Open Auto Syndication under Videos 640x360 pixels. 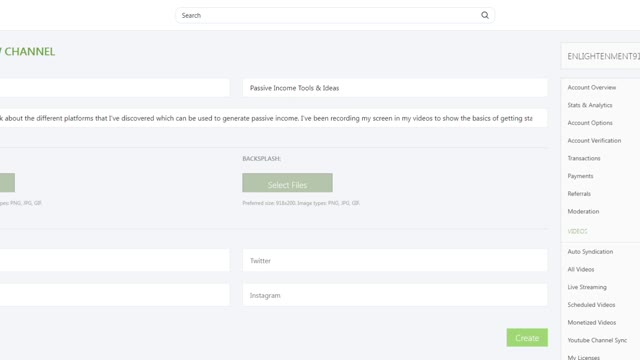pos(590,251)
